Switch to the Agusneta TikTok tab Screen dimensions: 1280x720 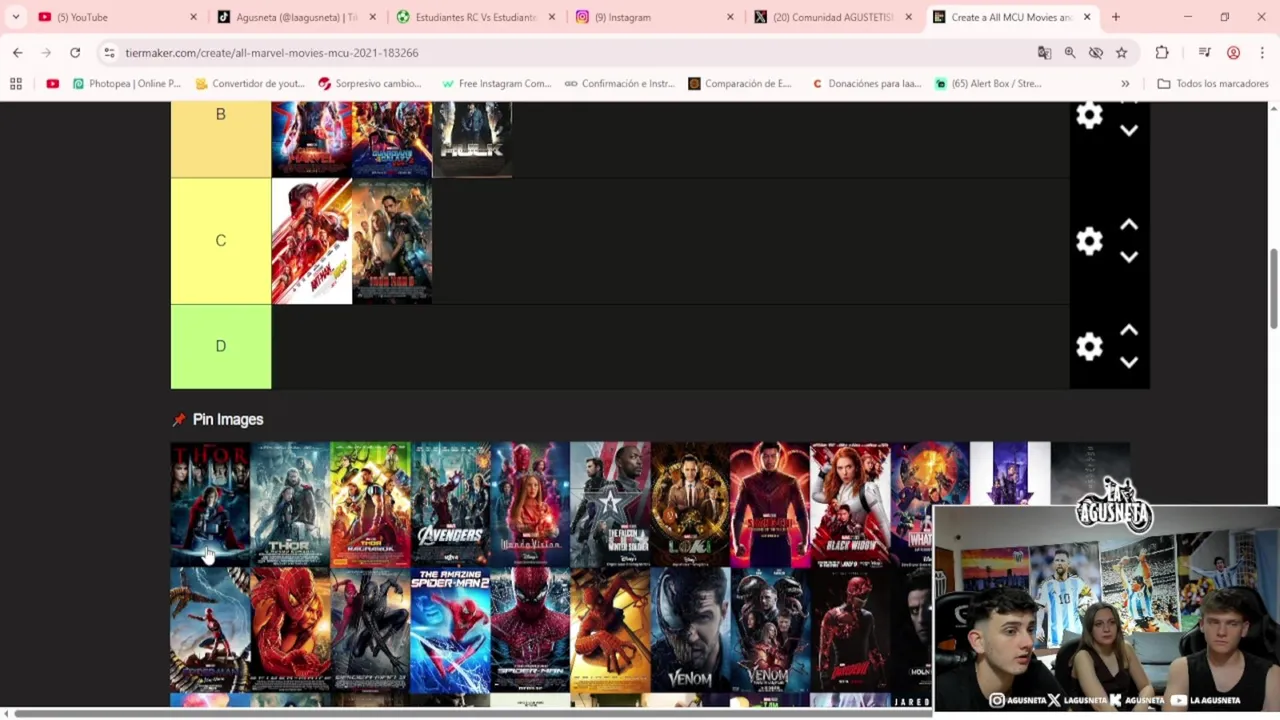coord(296,17)
